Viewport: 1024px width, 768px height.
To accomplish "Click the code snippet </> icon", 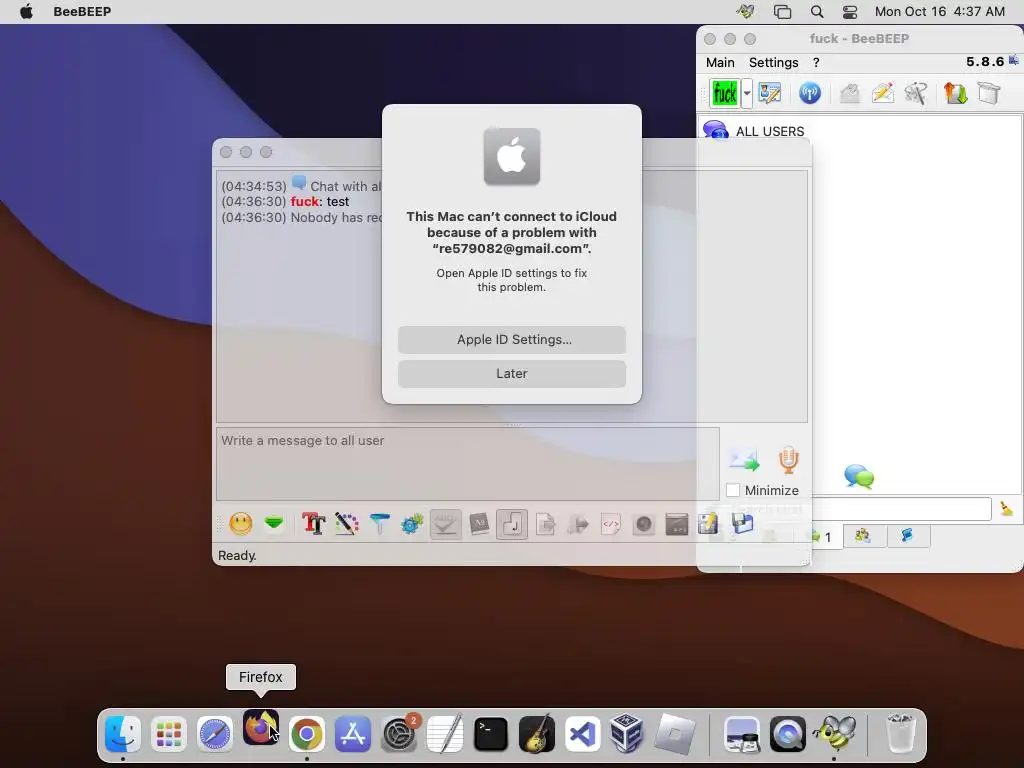I will click(x=611, y=524).
